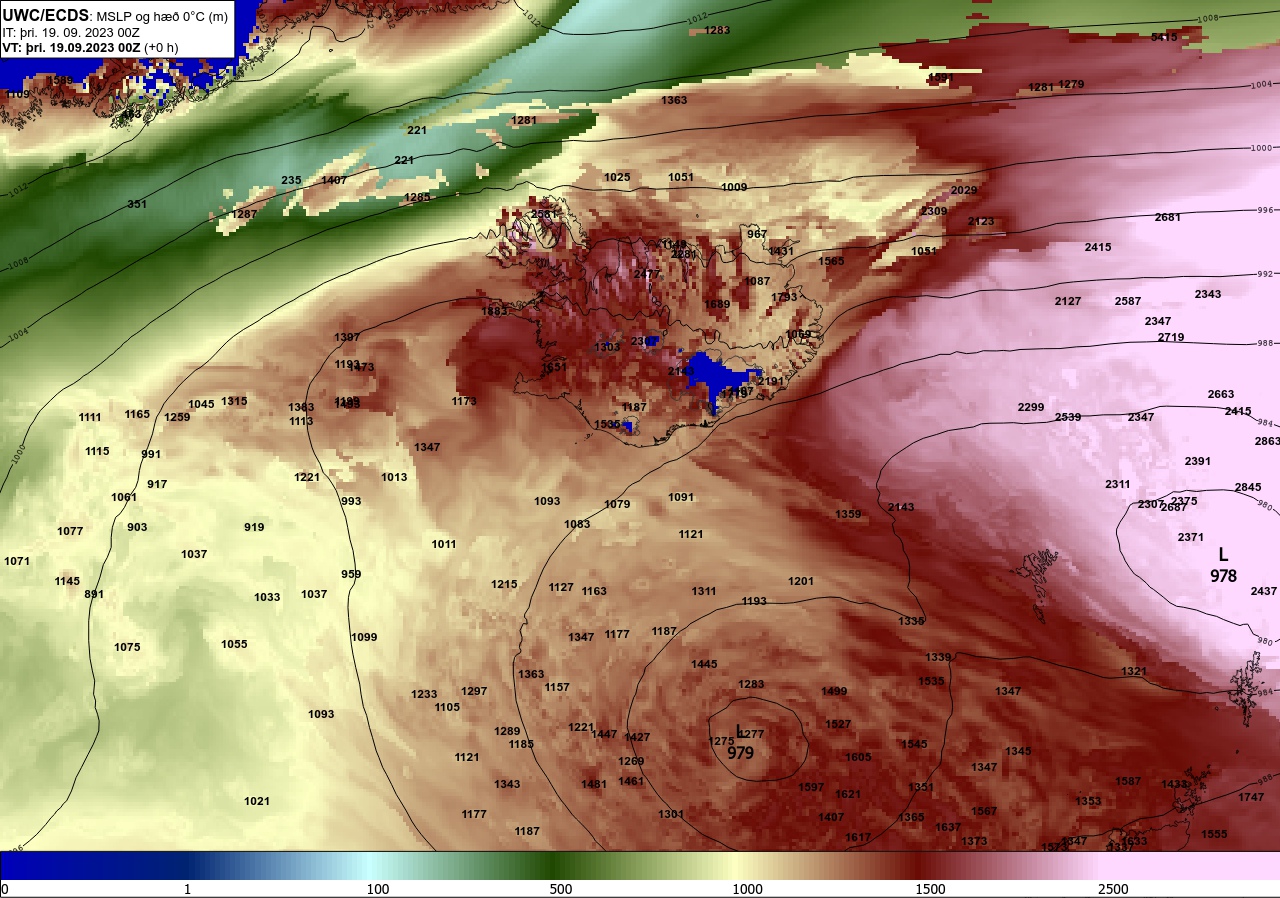Click the map value '2309'
The image size is (1280, 898).
coord(933,211)
